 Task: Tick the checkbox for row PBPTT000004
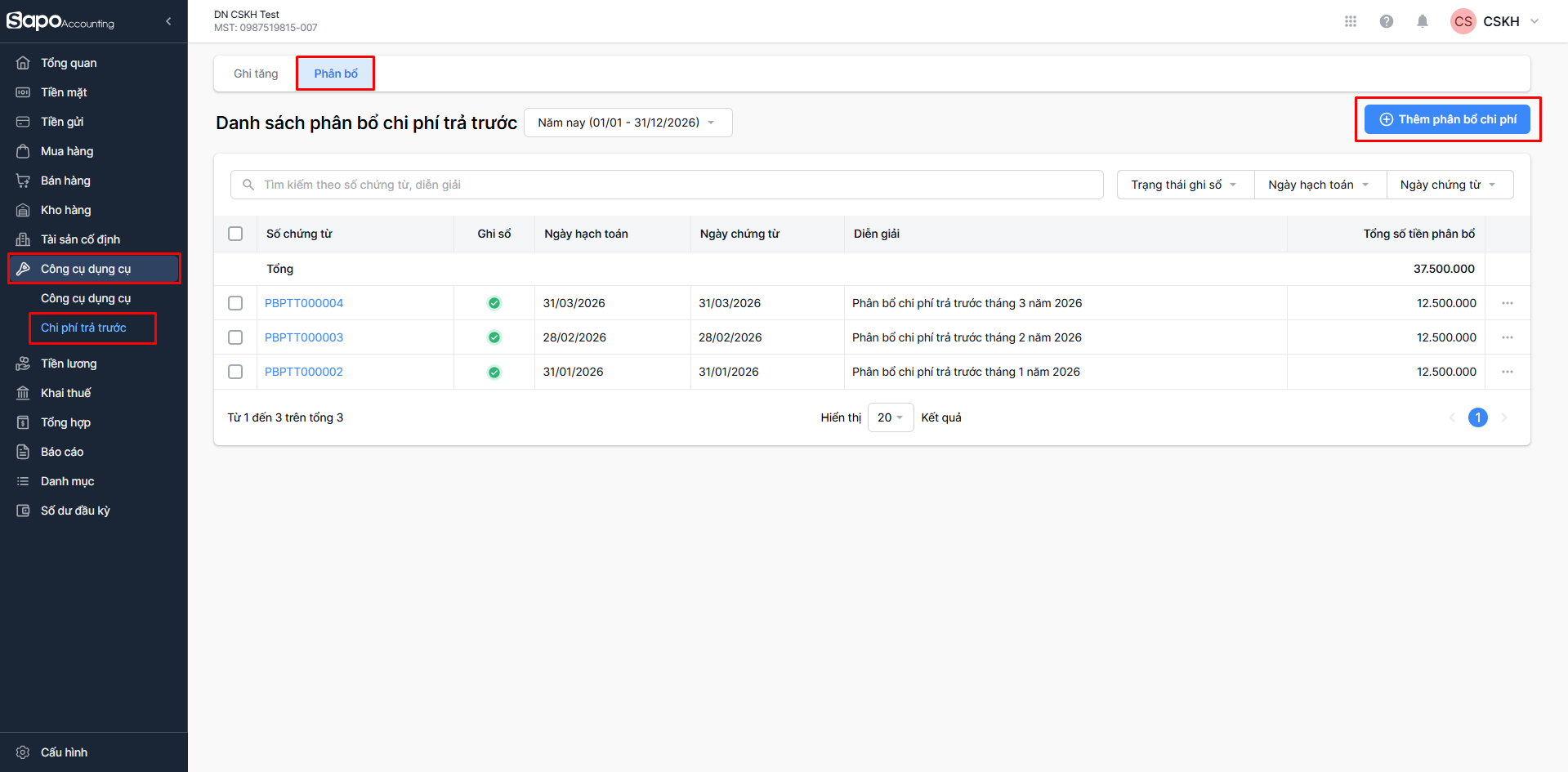tap(235, 303)
